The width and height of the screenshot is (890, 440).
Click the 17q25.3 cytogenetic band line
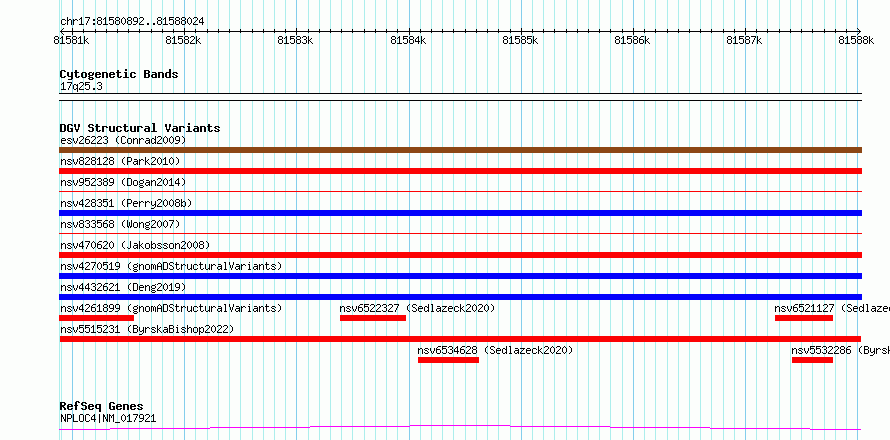460,97
